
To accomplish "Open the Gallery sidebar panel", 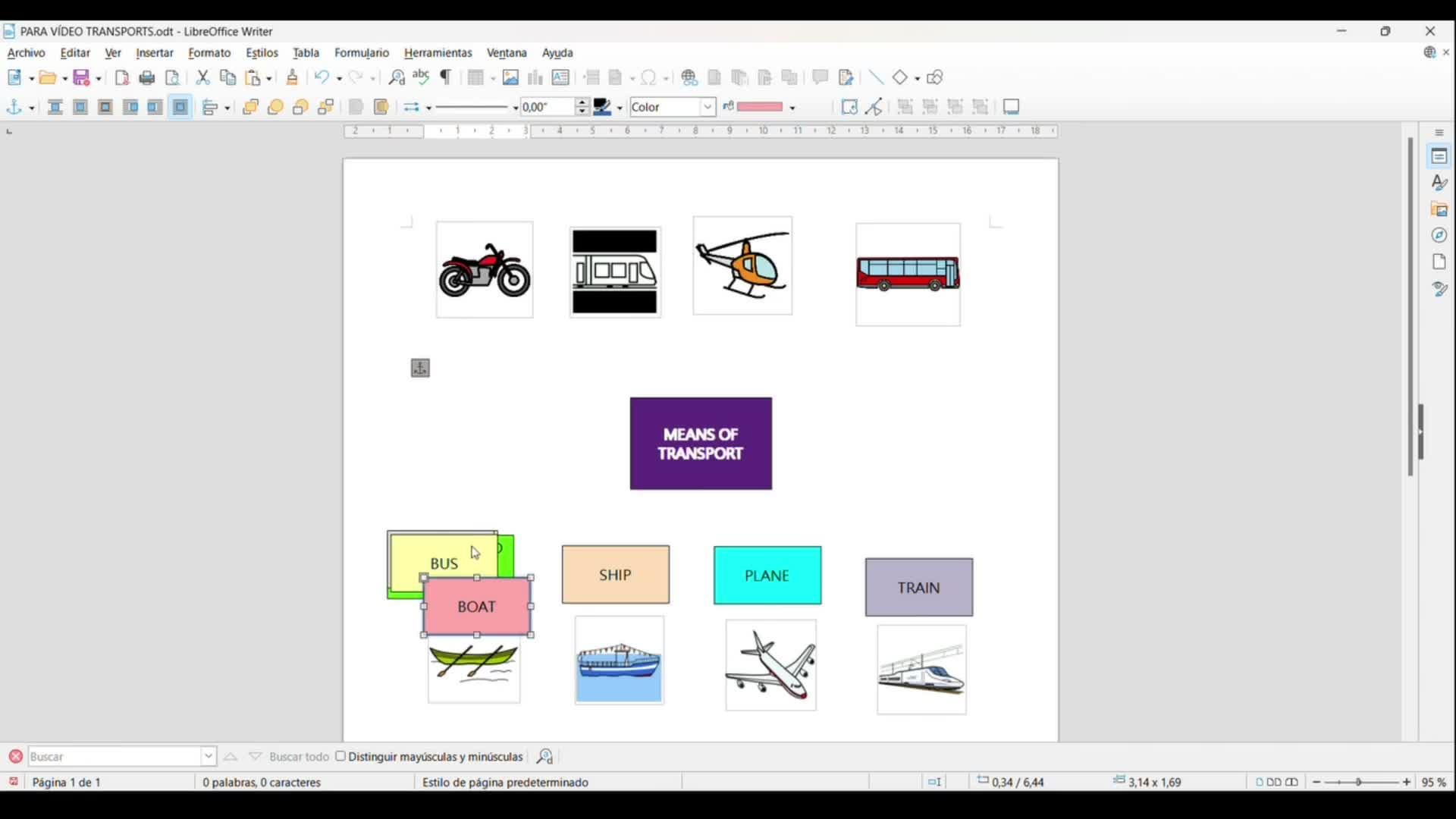I will click(x=1439, y=209).
